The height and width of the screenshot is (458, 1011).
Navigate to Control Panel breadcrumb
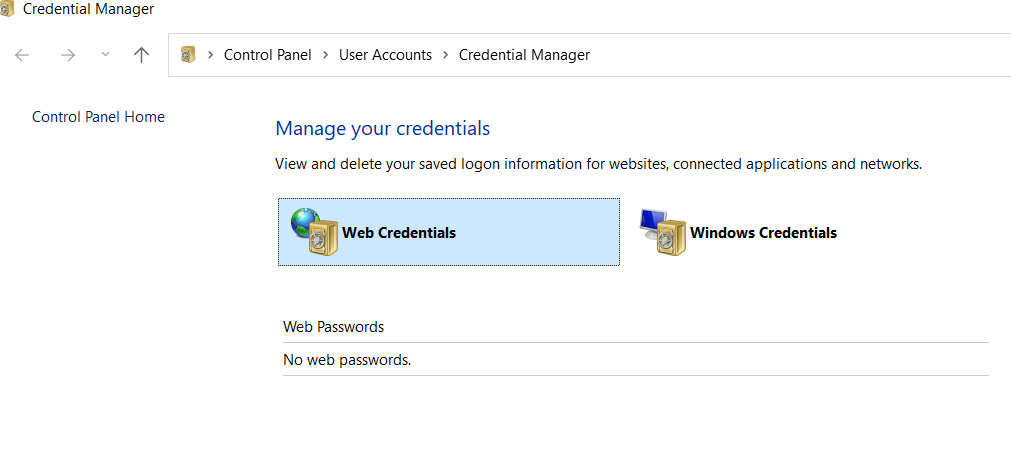click(x=268, y=55)
